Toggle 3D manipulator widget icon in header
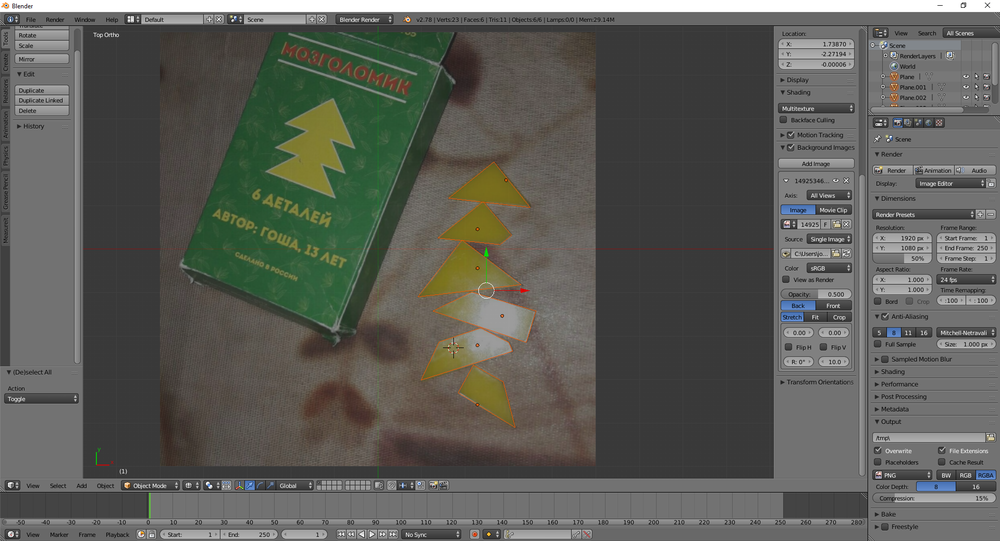The width and height of the screenshot is (1000, 541). click(239, 485)
